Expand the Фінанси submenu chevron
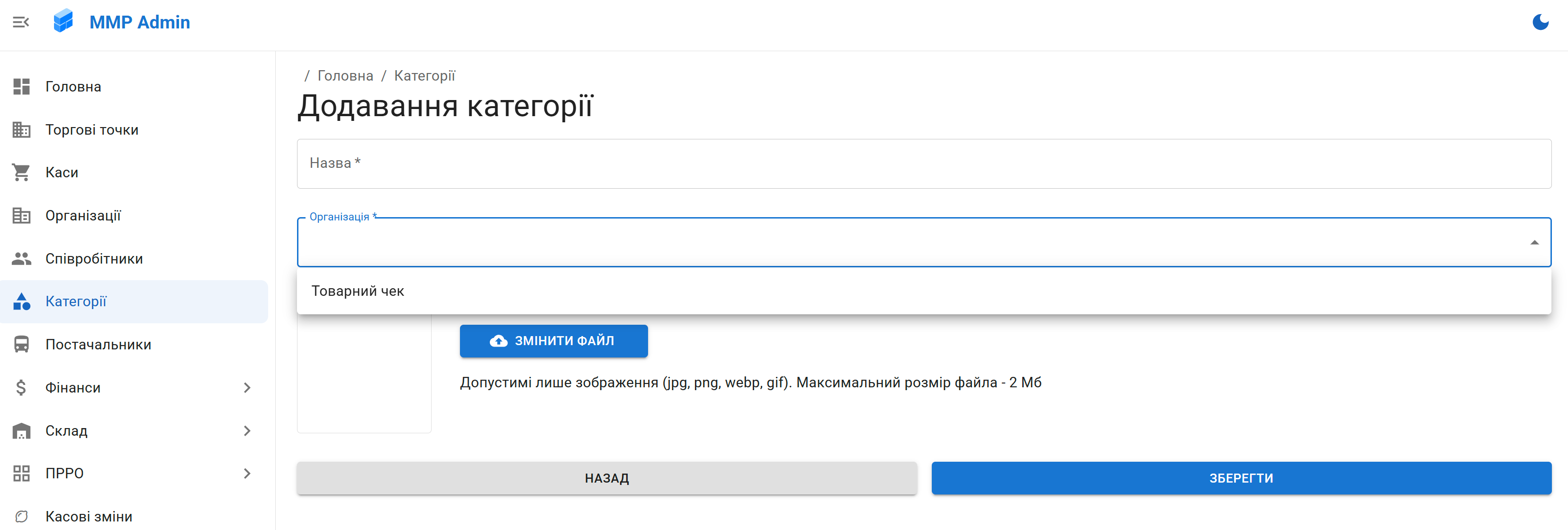Image resolution: width=1568 pixels, height=530 pixels. [x=246, y=387]
